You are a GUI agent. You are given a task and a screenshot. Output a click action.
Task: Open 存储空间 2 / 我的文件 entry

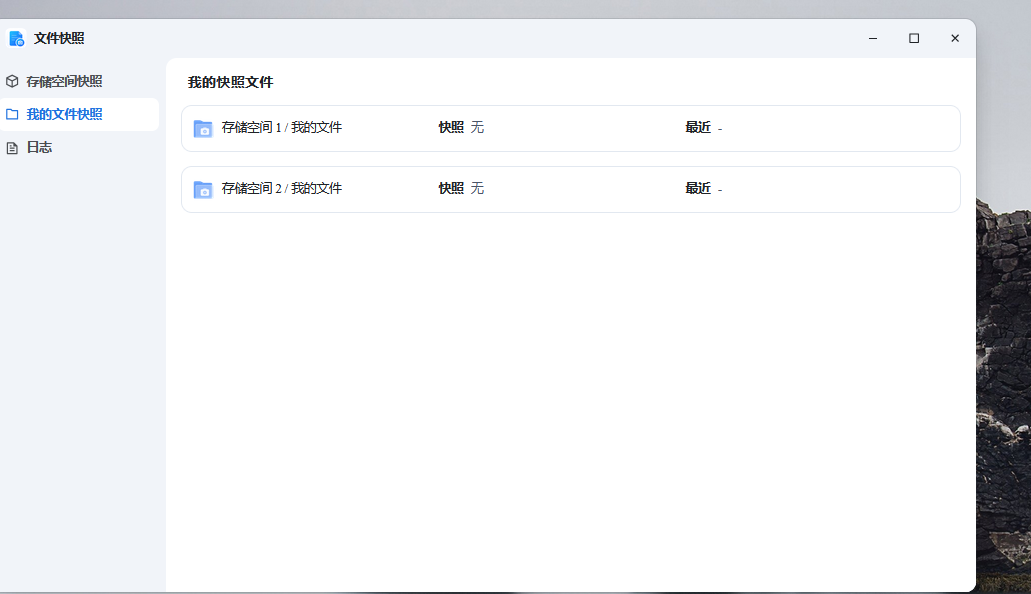(571, 189)
